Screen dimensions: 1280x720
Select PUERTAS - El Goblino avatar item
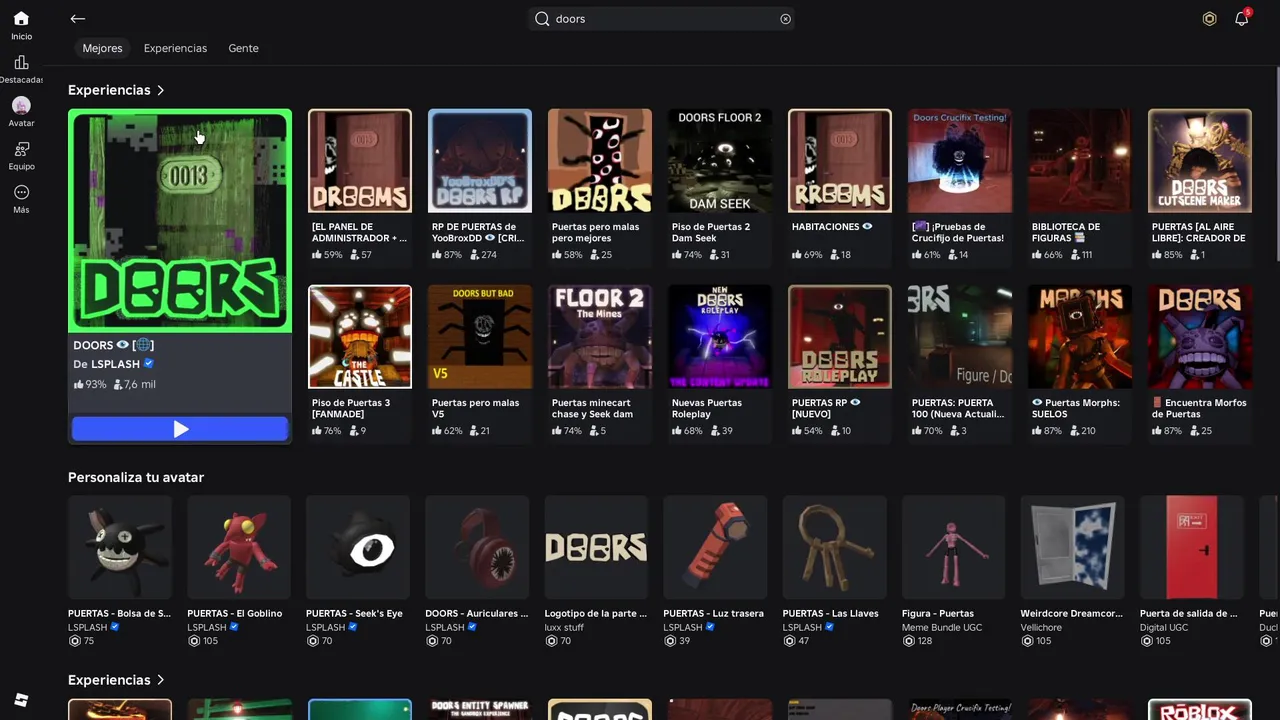coord(239,572)
